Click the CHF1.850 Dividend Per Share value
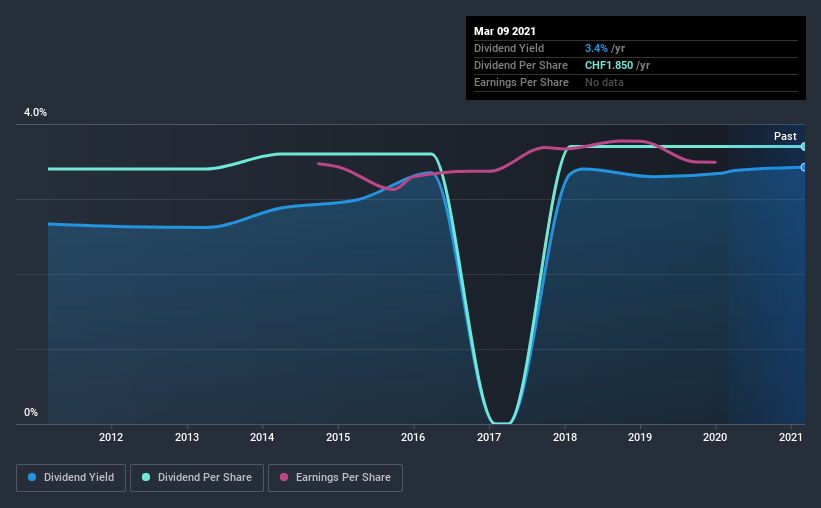The image size is (821, 508). (x=609, y=65)
